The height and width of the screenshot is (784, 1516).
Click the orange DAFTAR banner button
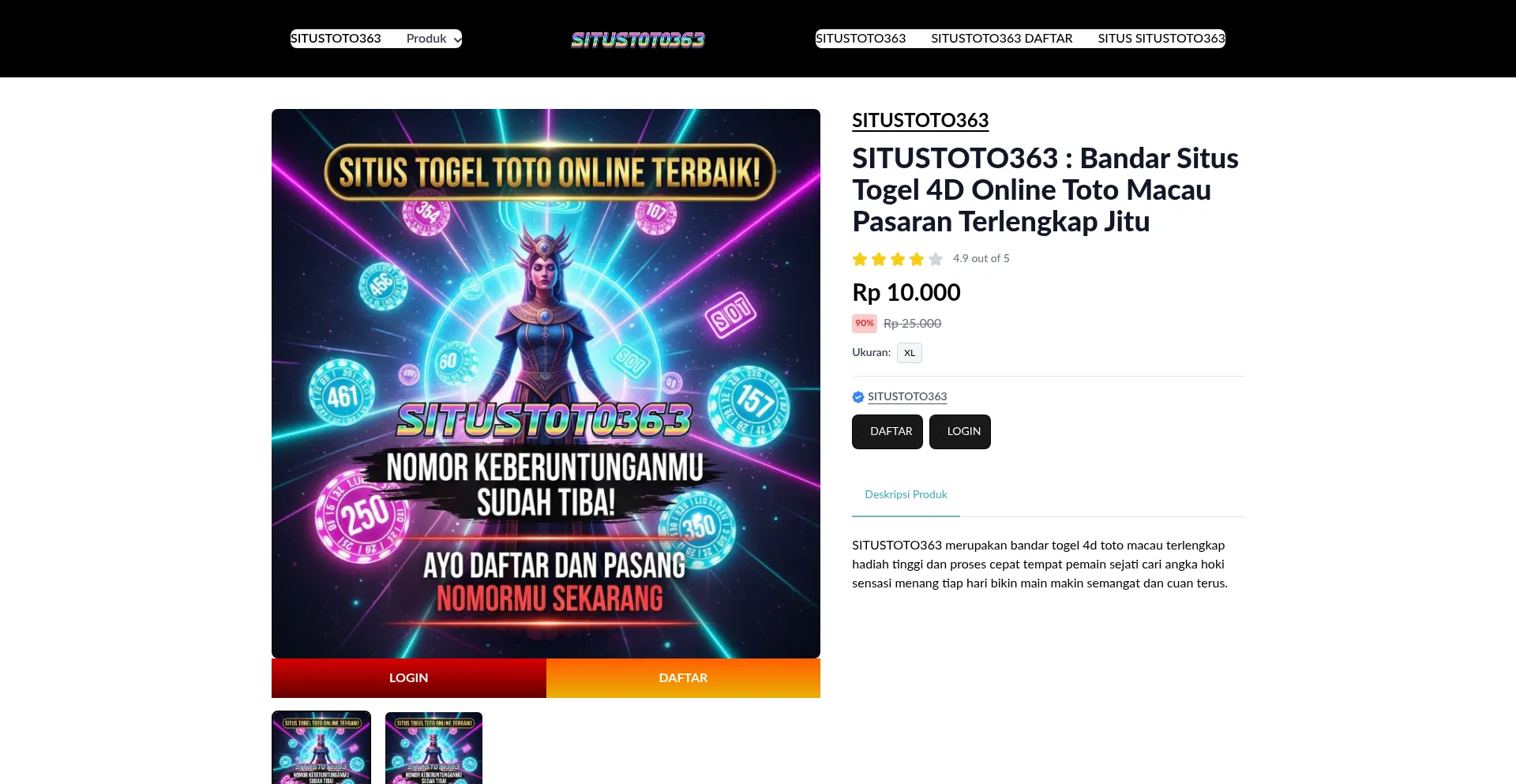click(x=683, y=678)
